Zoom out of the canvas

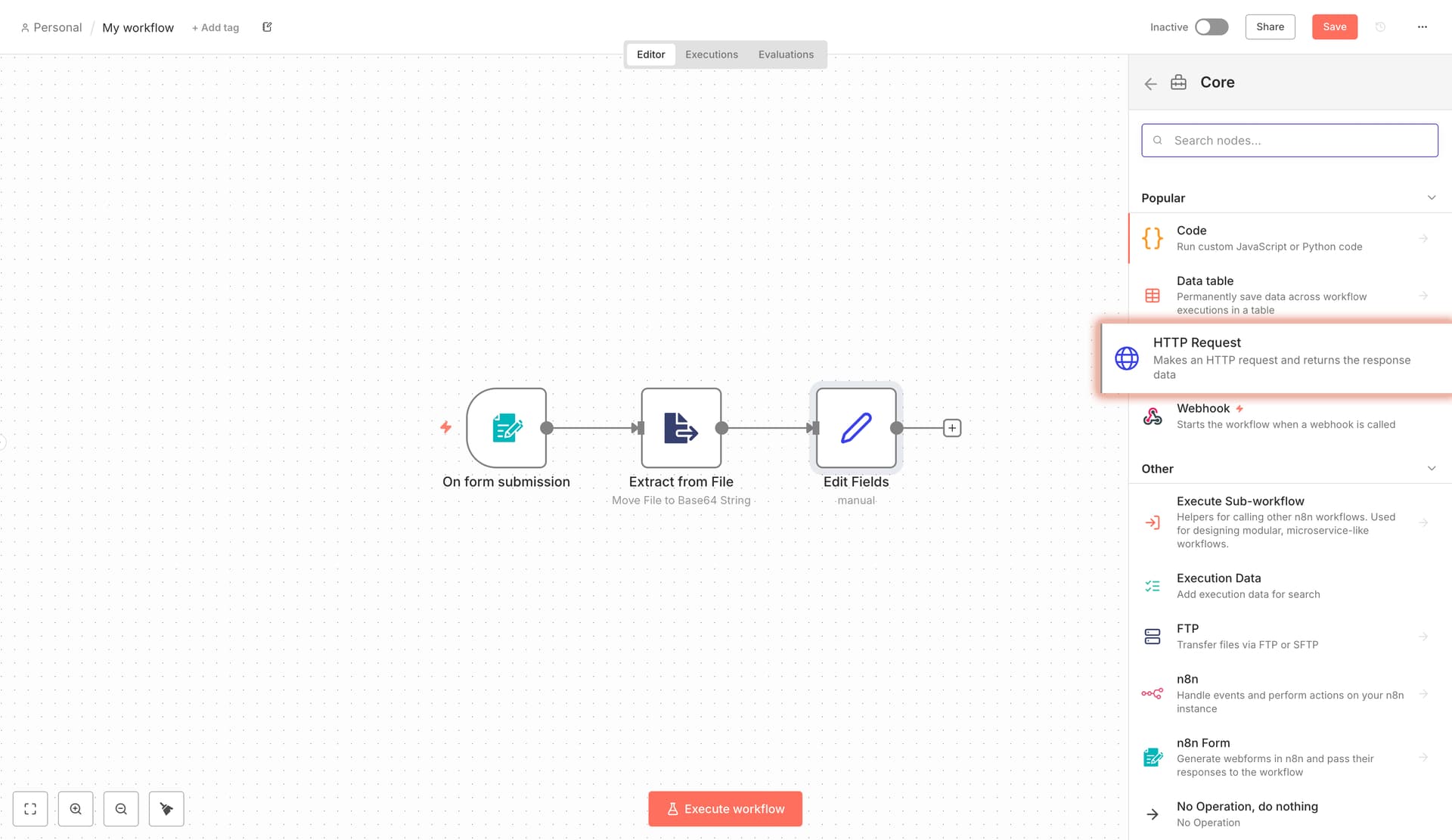[121, 809]
